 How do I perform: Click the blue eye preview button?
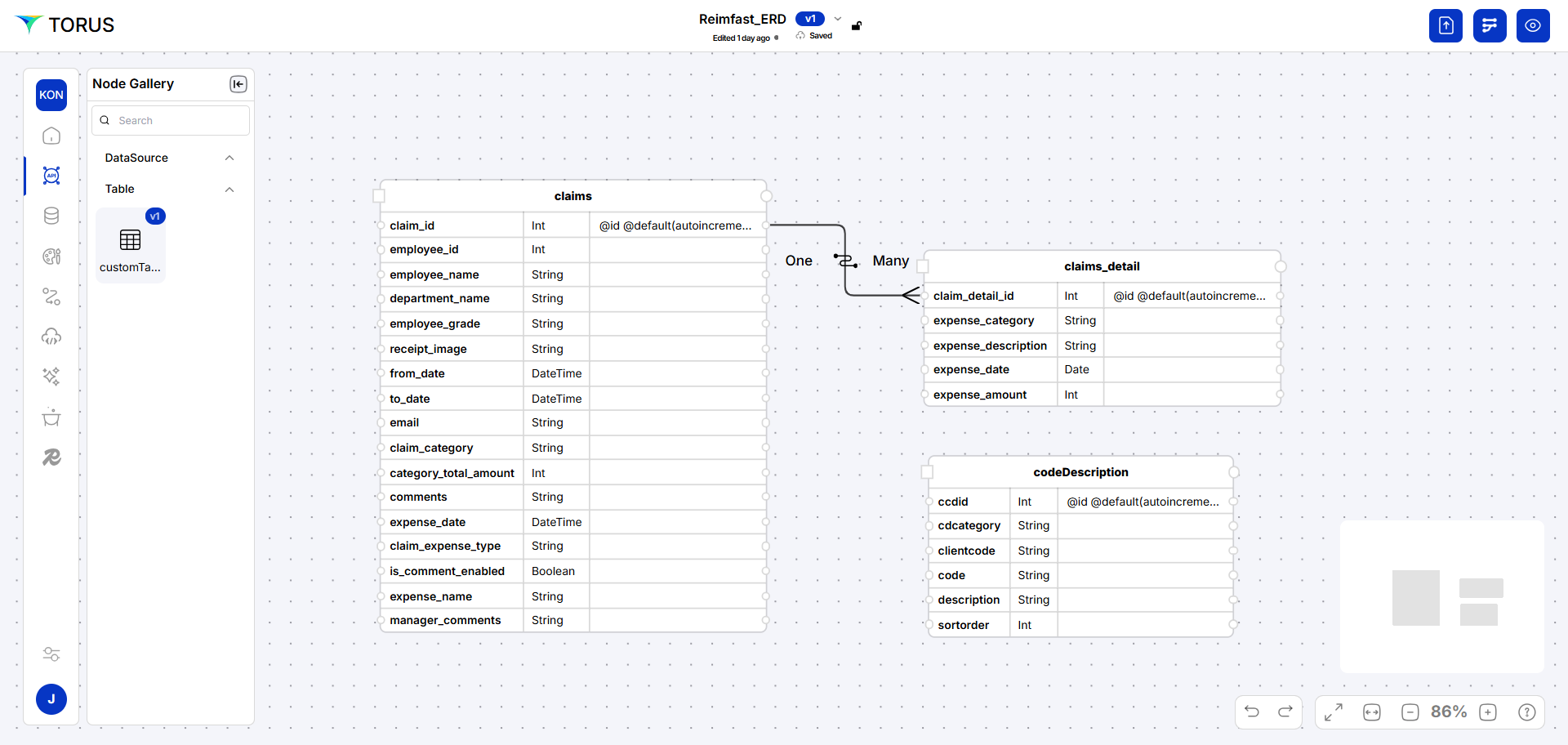tap(1533, 25)
